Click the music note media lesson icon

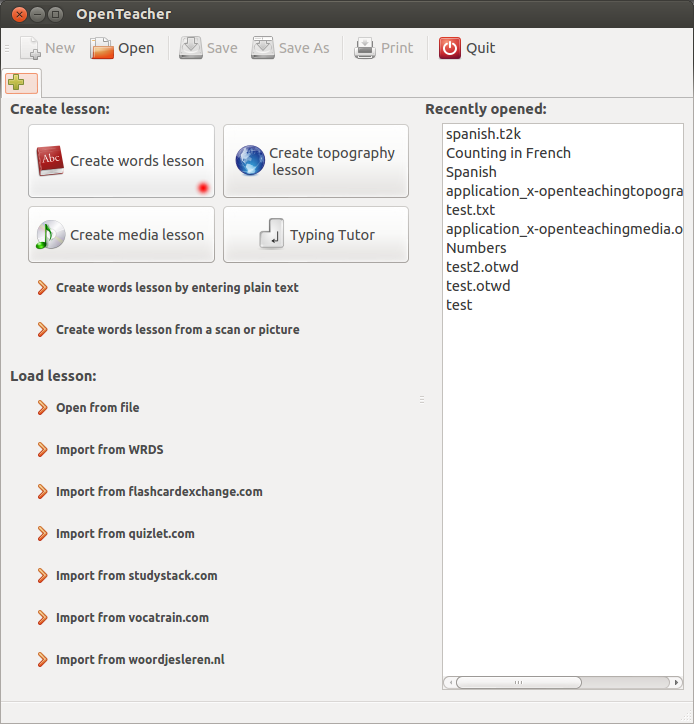tap(50, 235)
